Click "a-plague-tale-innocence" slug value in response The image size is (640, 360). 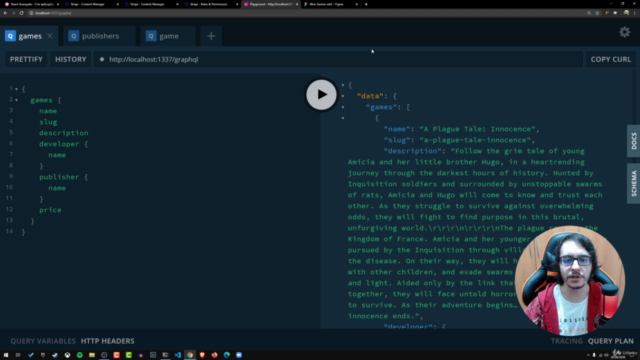[x=476, y=140]
